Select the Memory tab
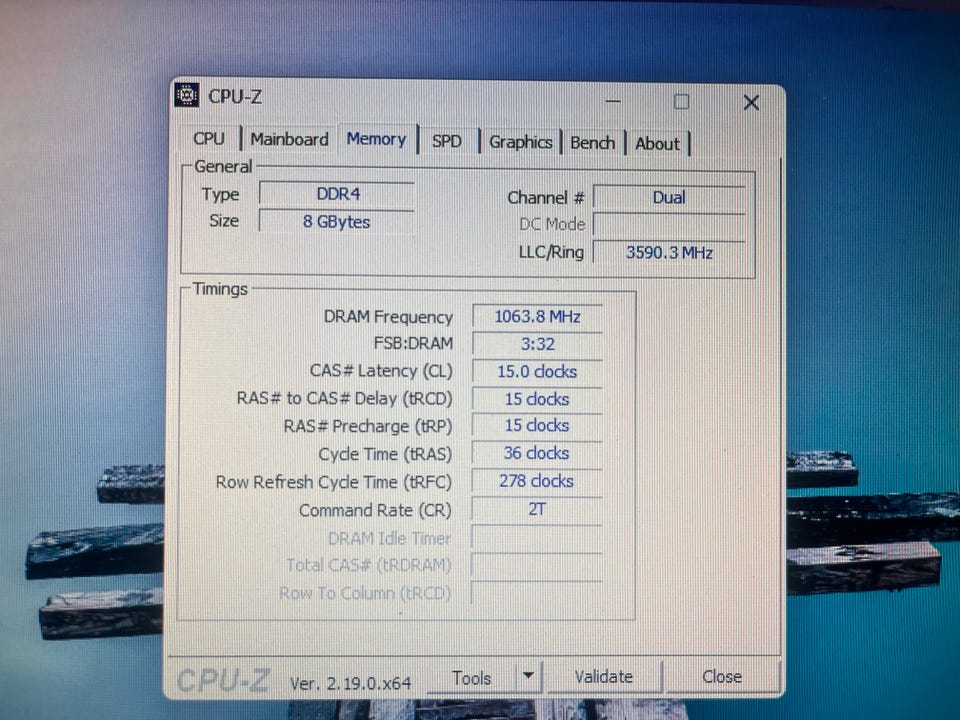Image resolution: width=960 pixels, height=720 pixels. 377,139
